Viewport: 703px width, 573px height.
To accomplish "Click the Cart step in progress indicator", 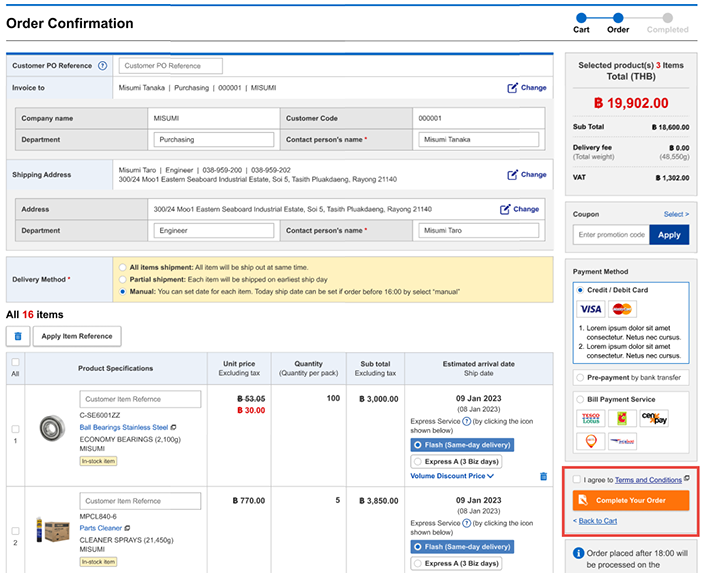I will pyautogui.click(x=581, y=17).
